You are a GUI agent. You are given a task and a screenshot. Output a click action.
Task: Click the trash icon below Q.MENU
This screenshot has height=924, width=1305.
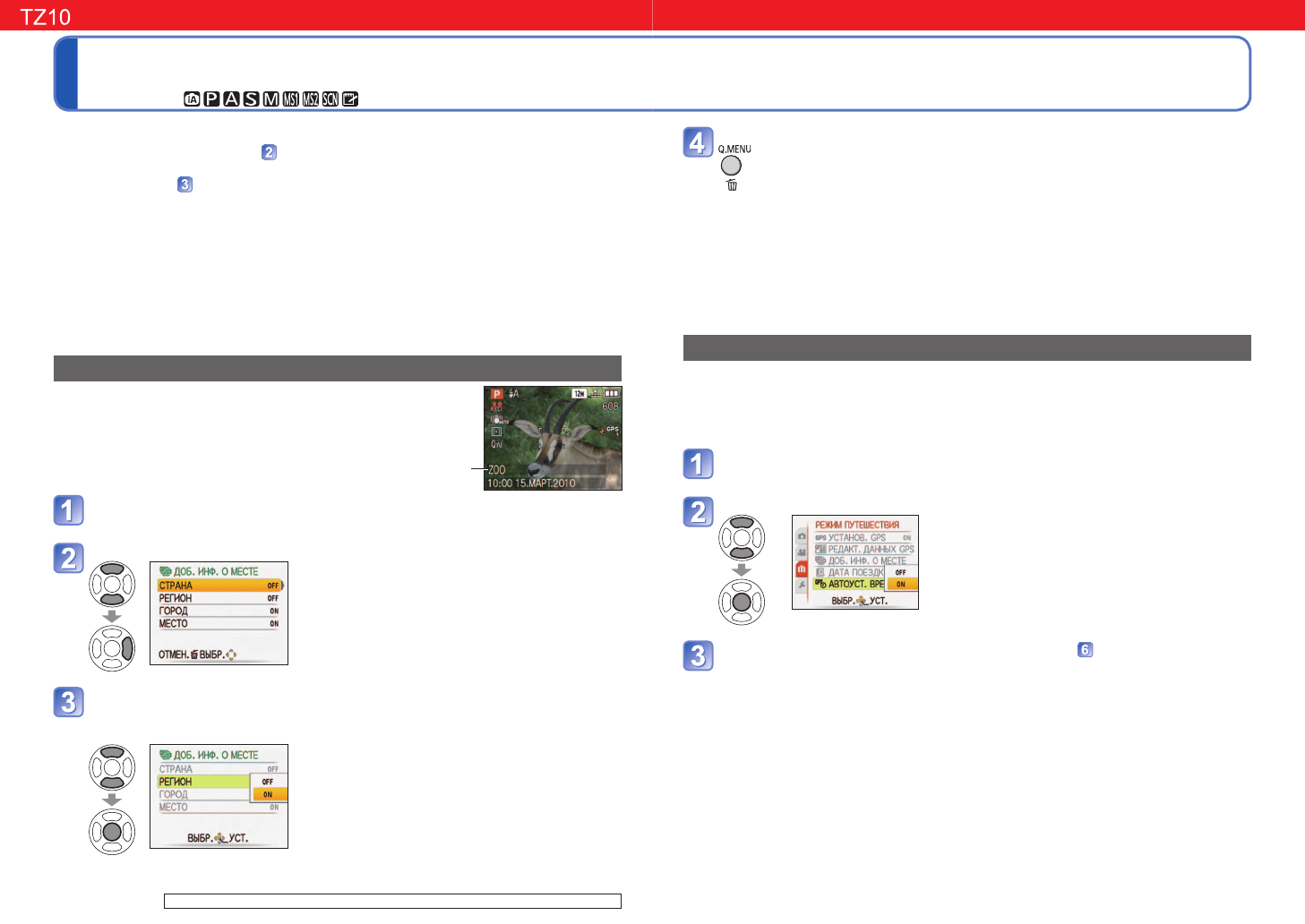click(732, 185)
